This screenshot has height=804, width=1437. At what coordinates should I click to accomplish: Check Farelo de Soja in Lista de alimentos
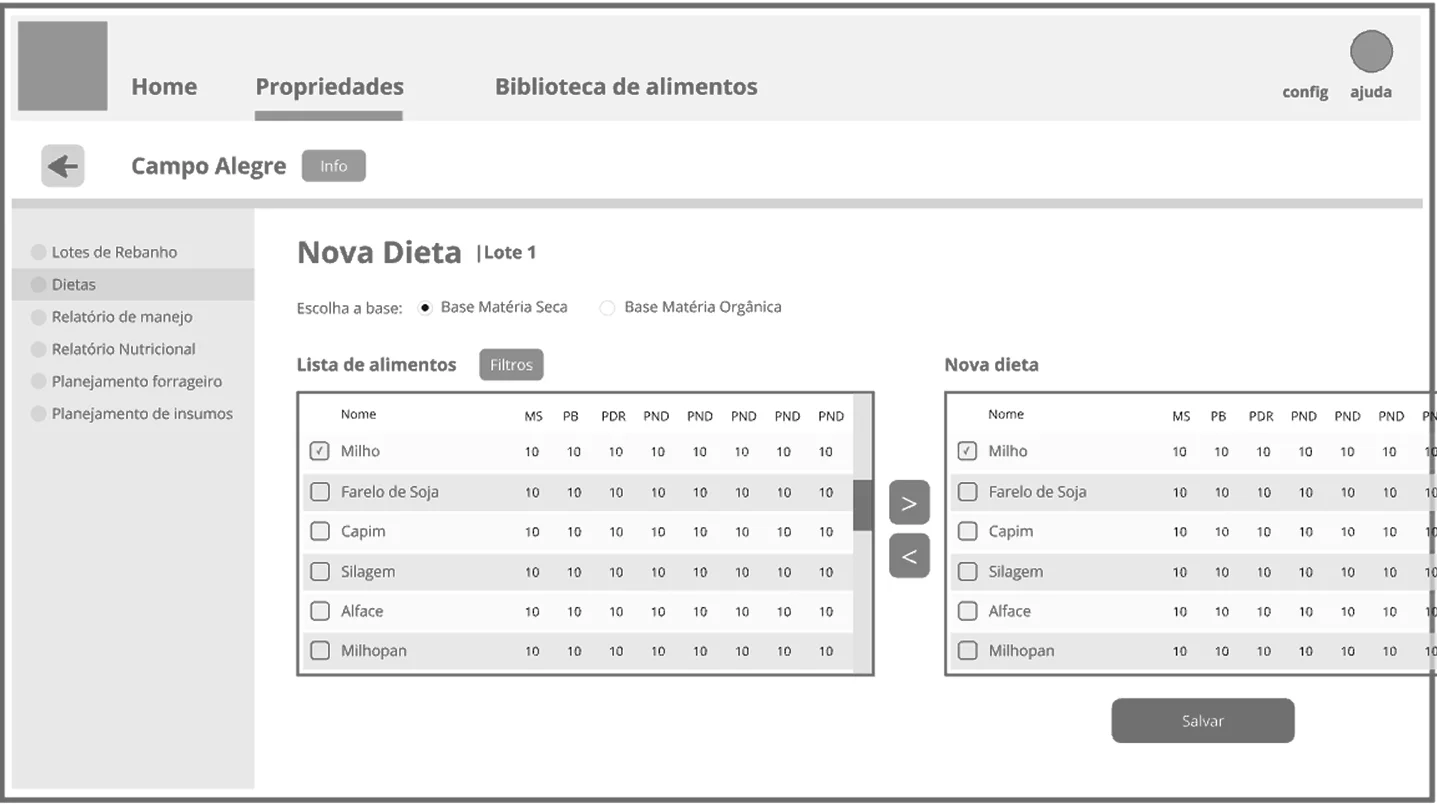(320, 492)
